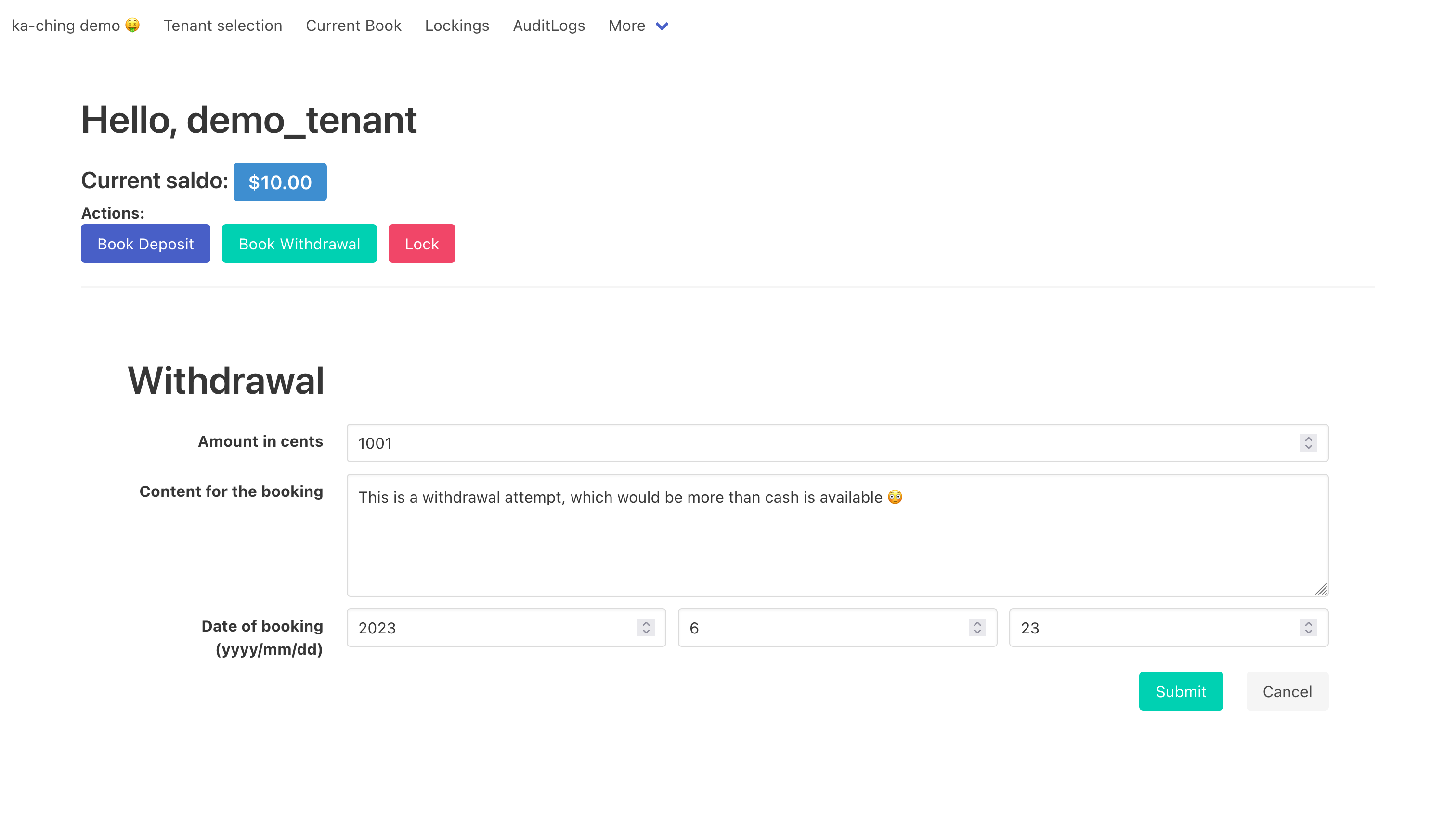Click the day field stepper arrows

point(1308,628)
